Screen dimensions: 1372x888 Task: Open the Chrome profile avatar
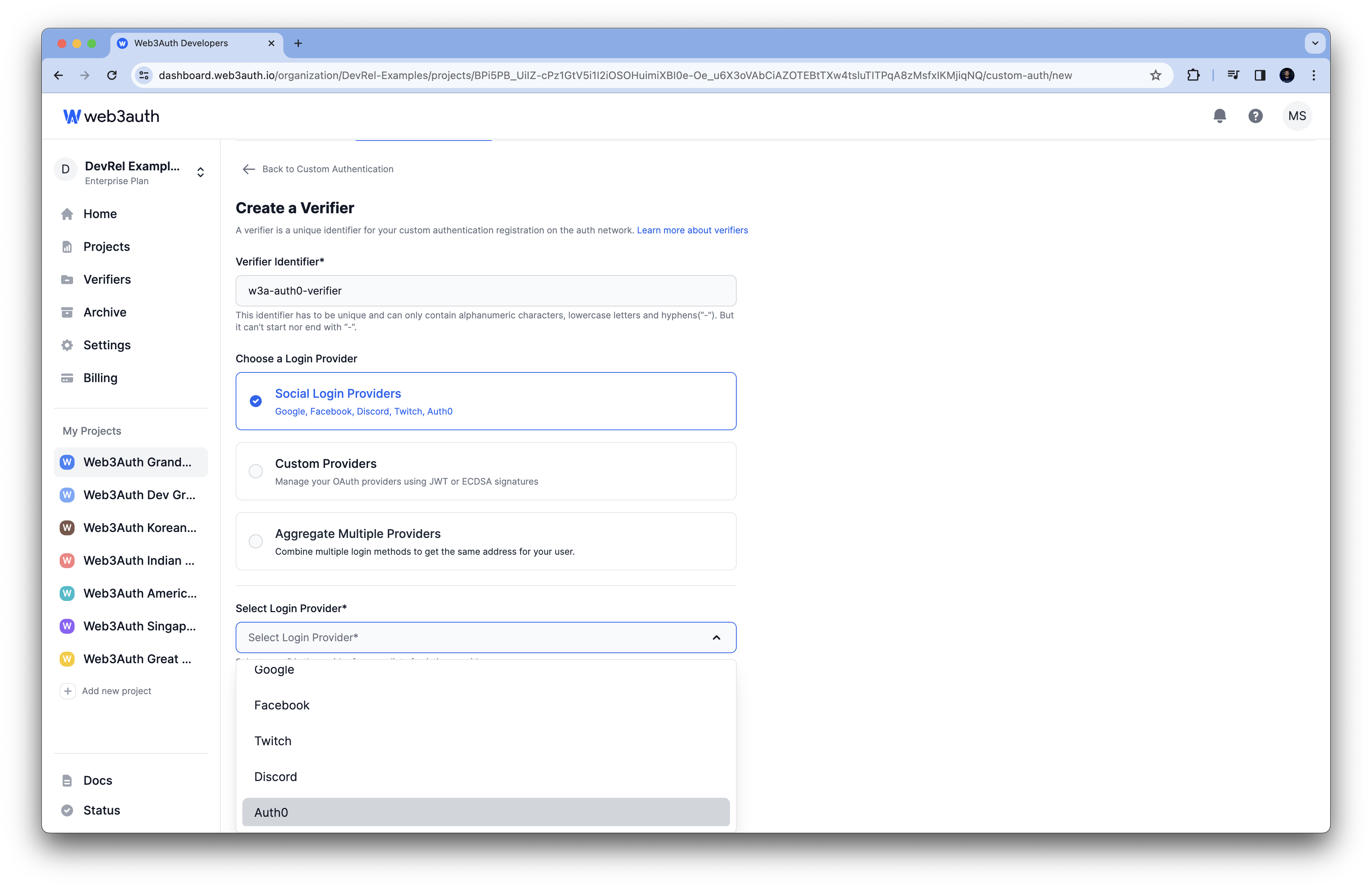1287,75
